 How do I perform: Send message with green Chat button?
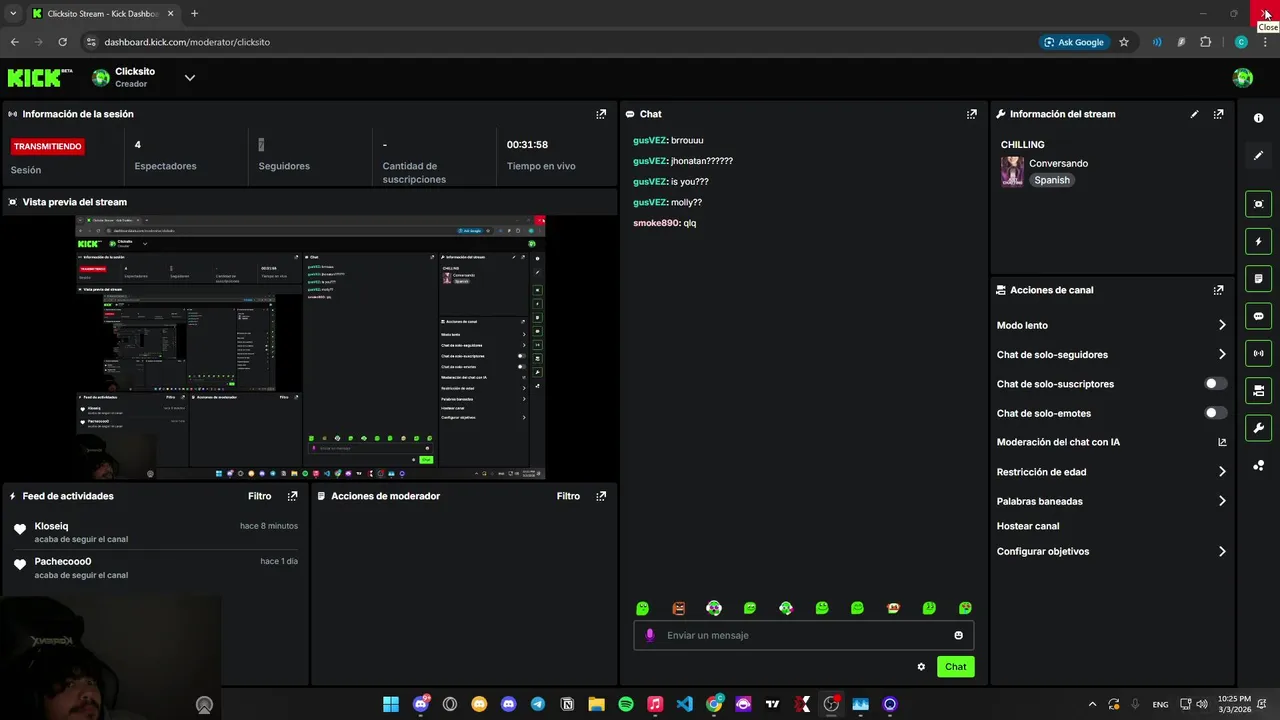tap(955, 667)
